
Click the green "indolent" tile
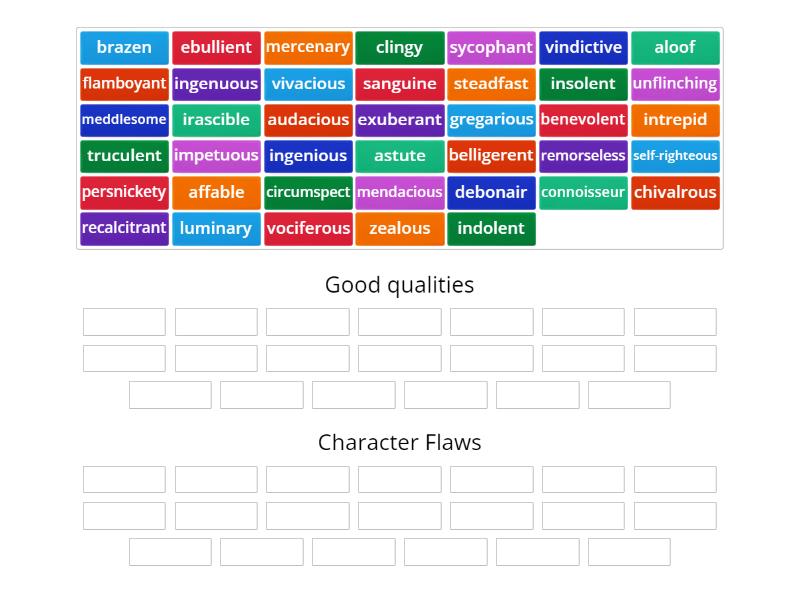(491, 229)
